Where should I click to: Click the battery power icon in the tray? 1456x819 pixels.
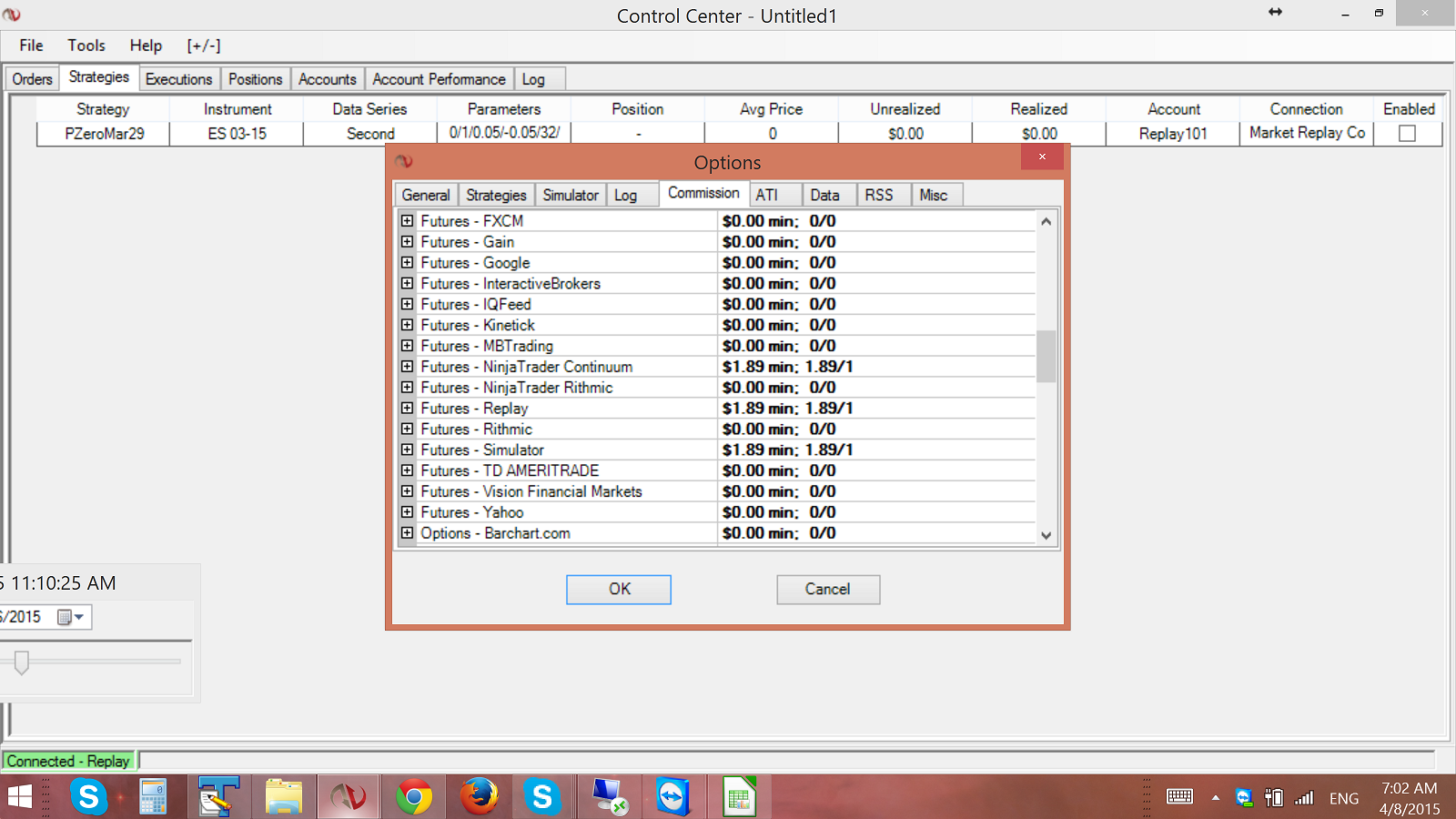1274,798
